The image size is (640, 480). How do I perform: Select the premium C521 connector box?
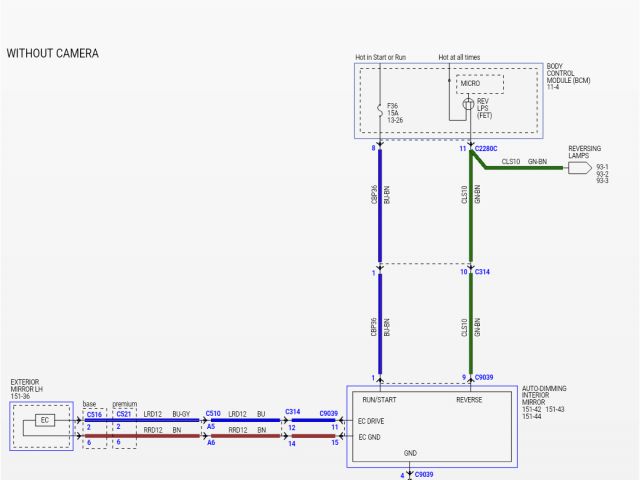(x=124, y=428)
